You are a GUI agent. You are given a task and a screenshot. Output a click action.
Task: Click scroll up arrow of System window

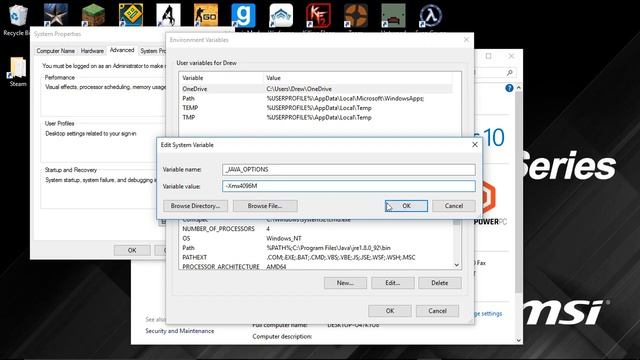pyautogui.click(x=518, y=88)
